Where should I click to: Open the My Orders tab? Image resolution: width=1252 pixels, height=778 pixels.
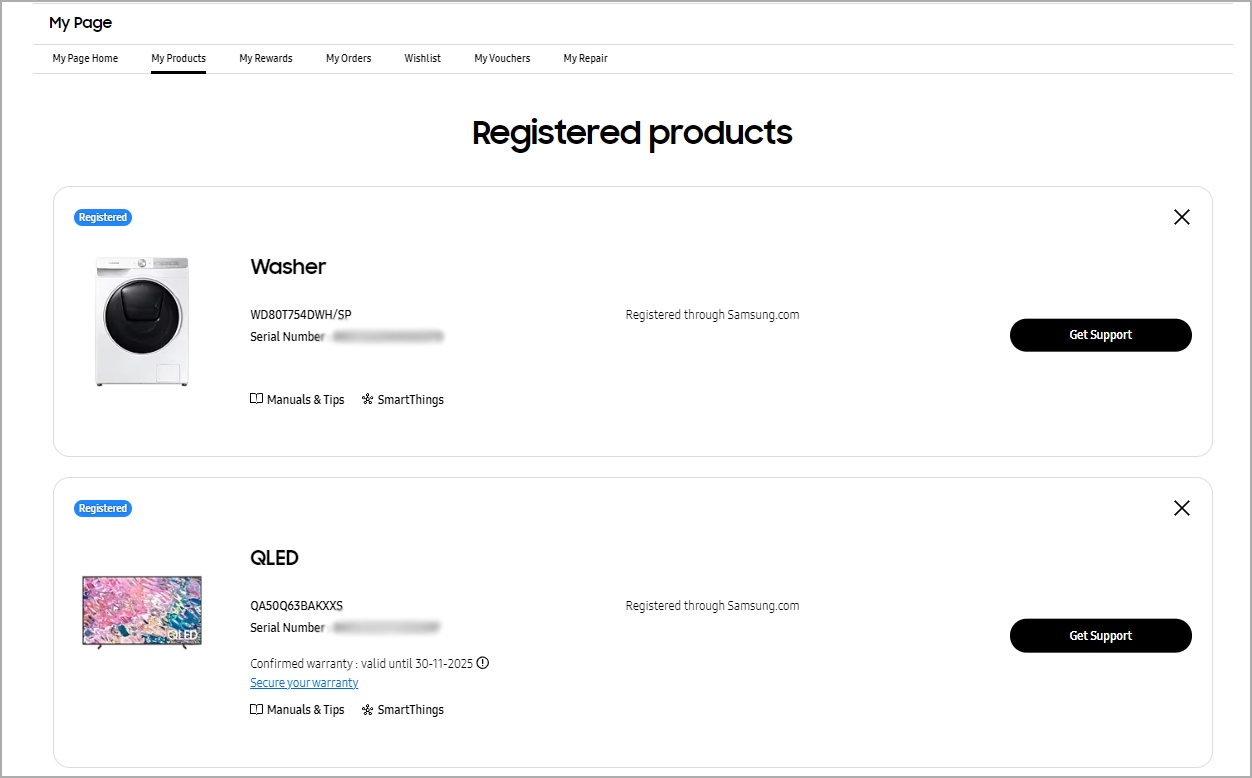[x=348, y=58]
